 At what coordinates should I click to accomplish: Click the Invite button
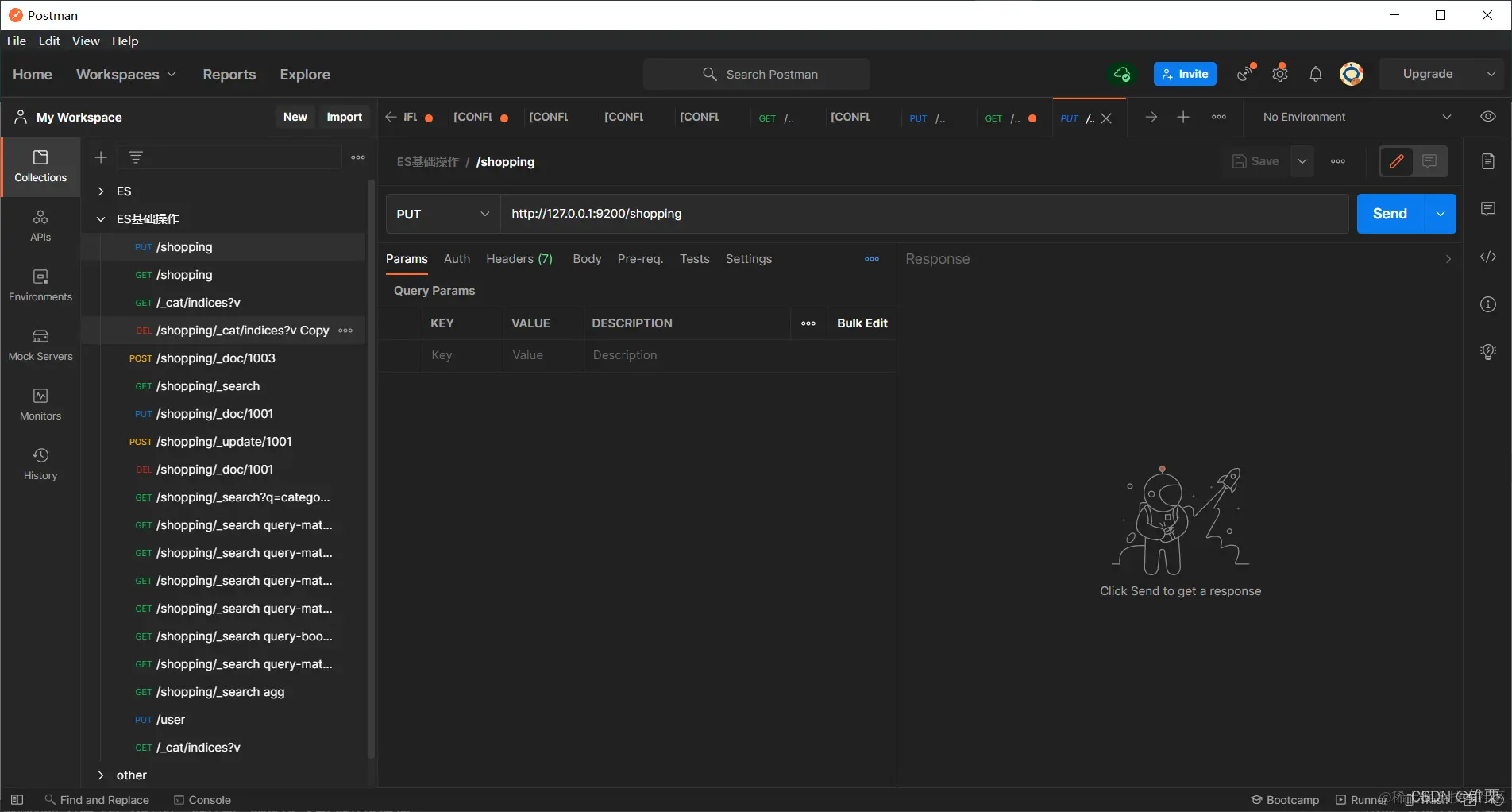point(1185,74)
